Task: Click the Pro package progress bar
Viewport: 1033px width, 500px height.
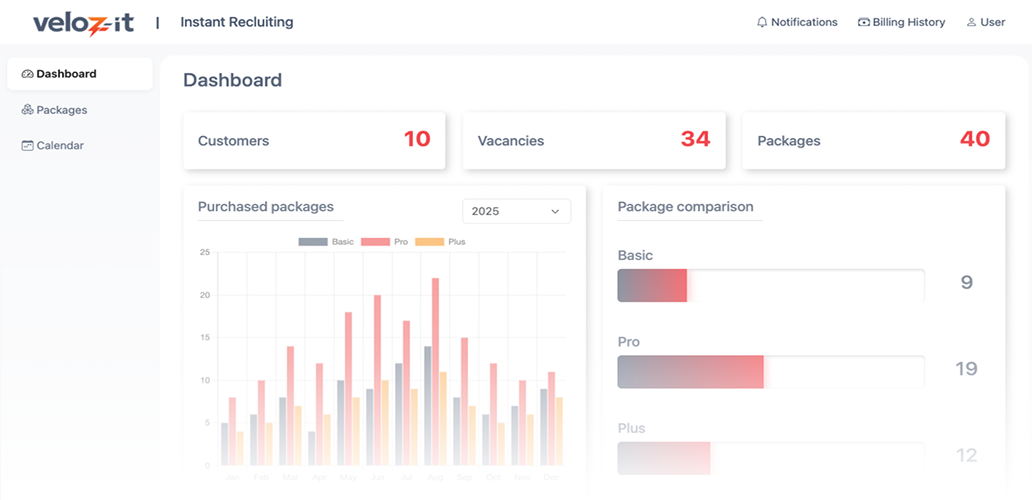Action: coord(770,371)
